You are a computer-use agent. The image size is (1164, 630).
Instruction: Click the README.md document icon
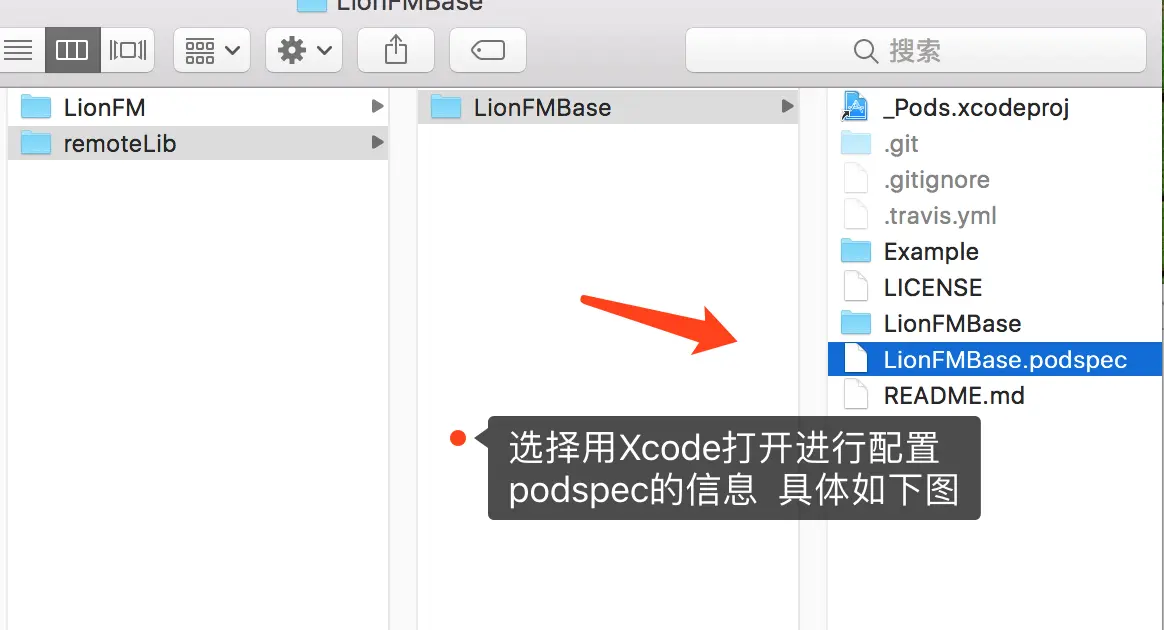[856, 396]
